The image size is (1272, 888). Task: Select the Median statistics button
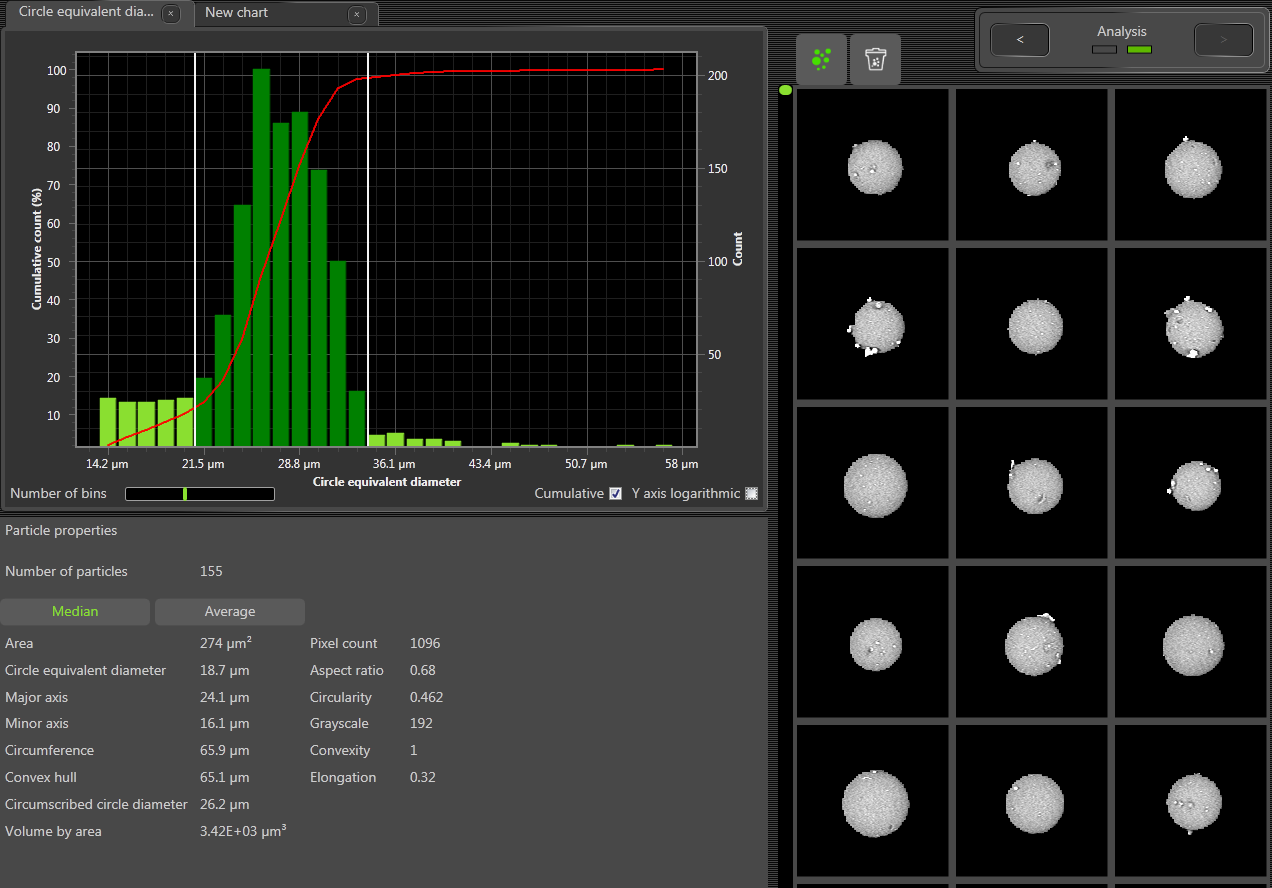pyautogui.click(x=75, y=611)
